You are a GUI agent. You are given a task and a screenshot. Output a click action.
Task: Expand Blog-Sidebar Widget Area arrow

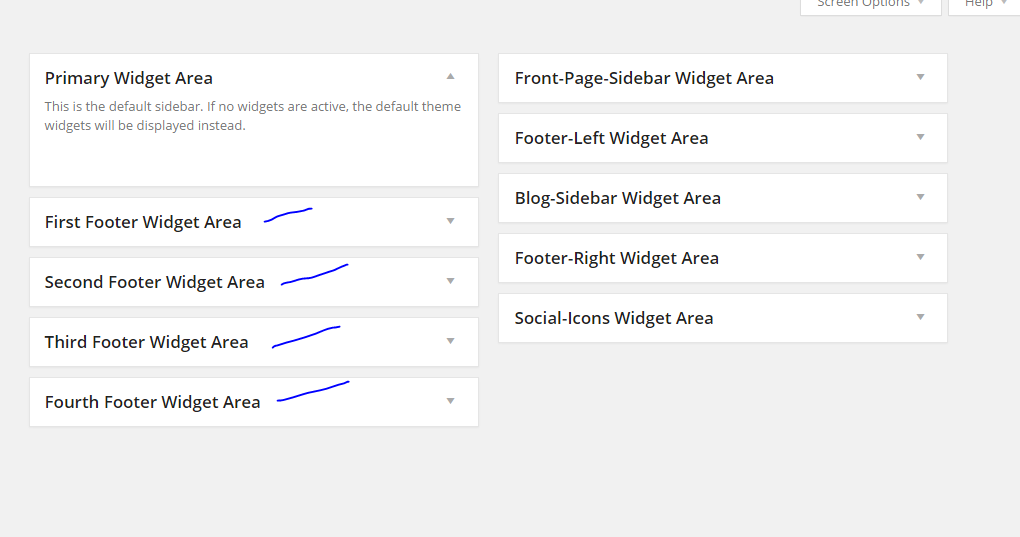coord(921,197)
